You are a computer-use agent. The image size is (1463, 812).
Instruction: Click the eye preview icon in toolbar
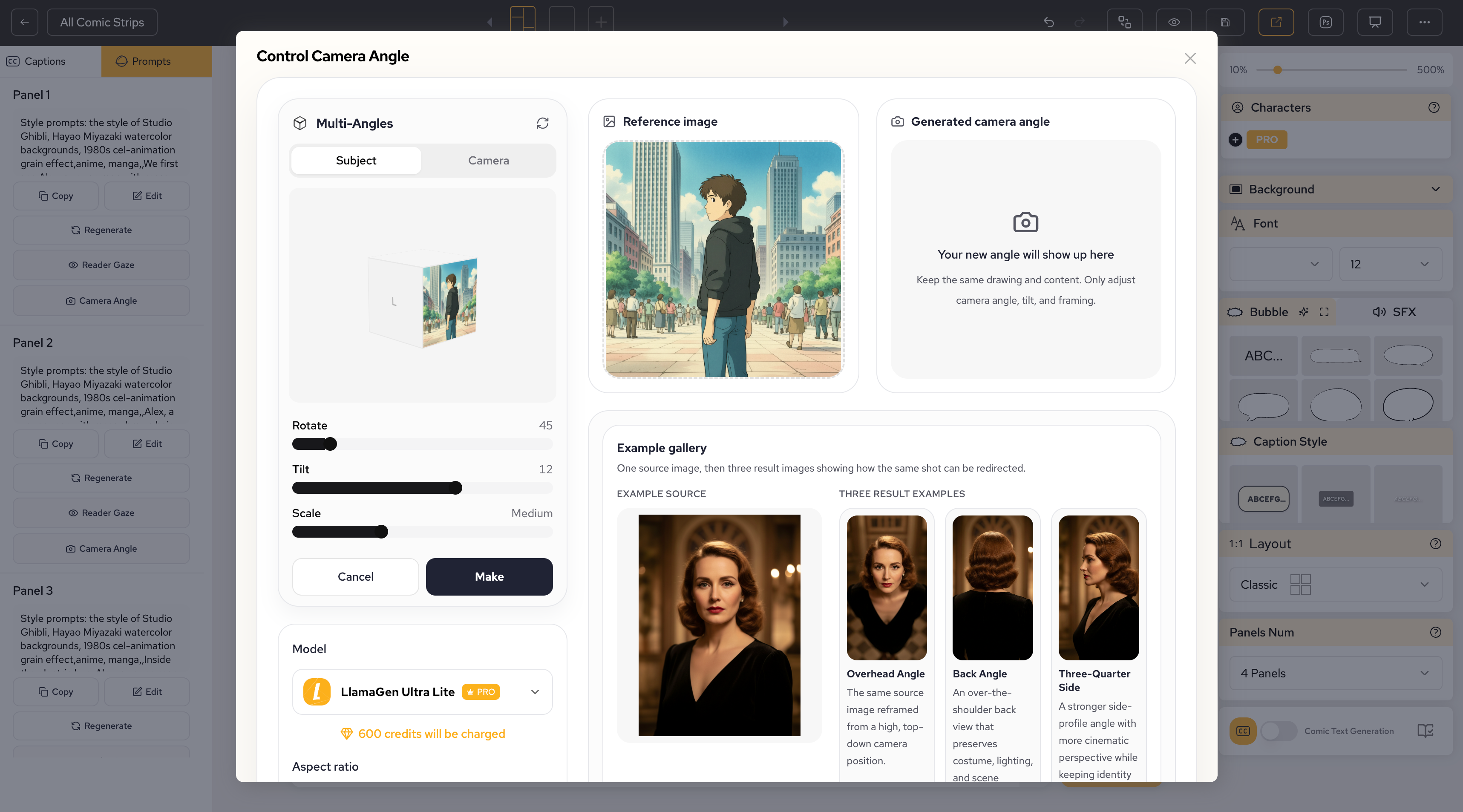click(x=1174, y=22)
